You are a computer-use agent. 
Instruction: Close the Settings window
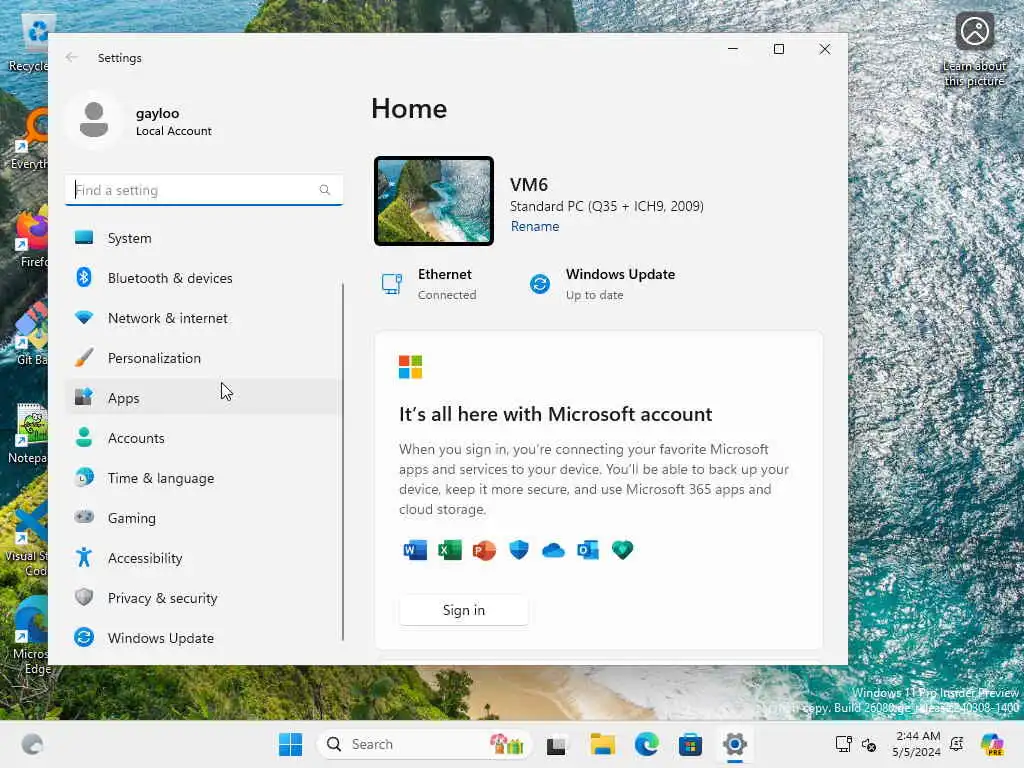[825, 49]
